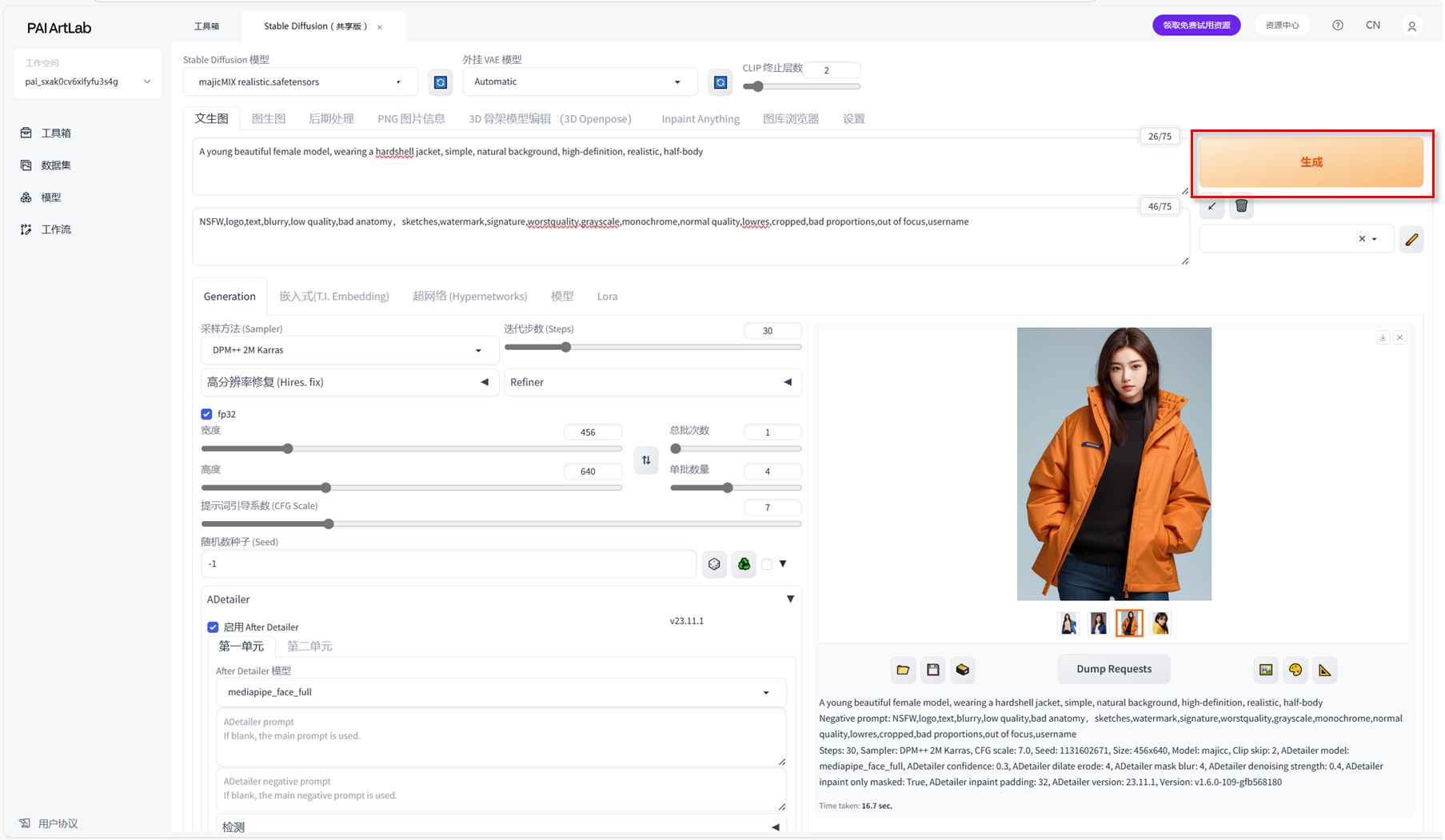Screen dimensions: 1445x840
Task: Open the 工作空间 workspace dropdown
Action: 87,82
